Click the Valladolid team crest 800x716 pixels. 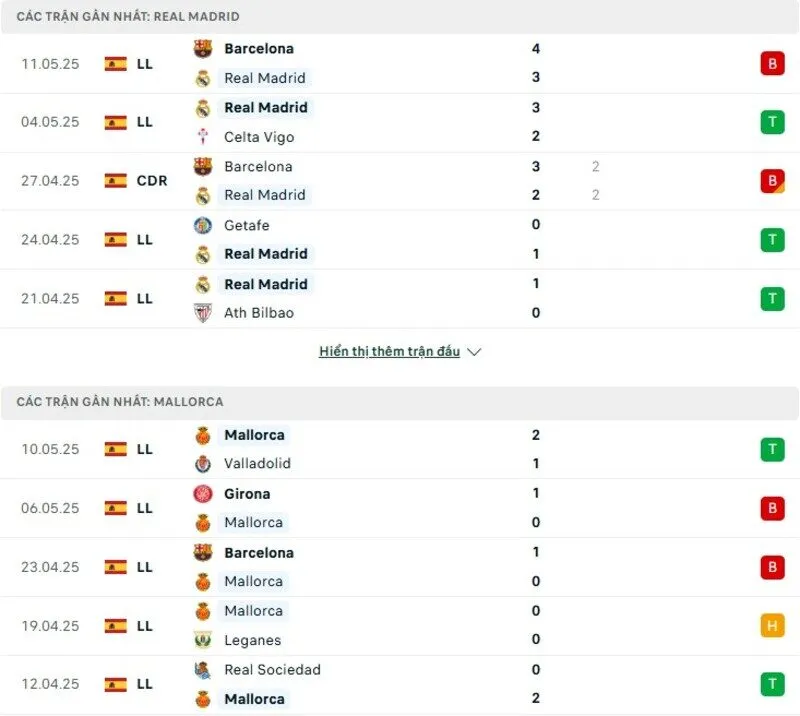(x=203, y=463)
